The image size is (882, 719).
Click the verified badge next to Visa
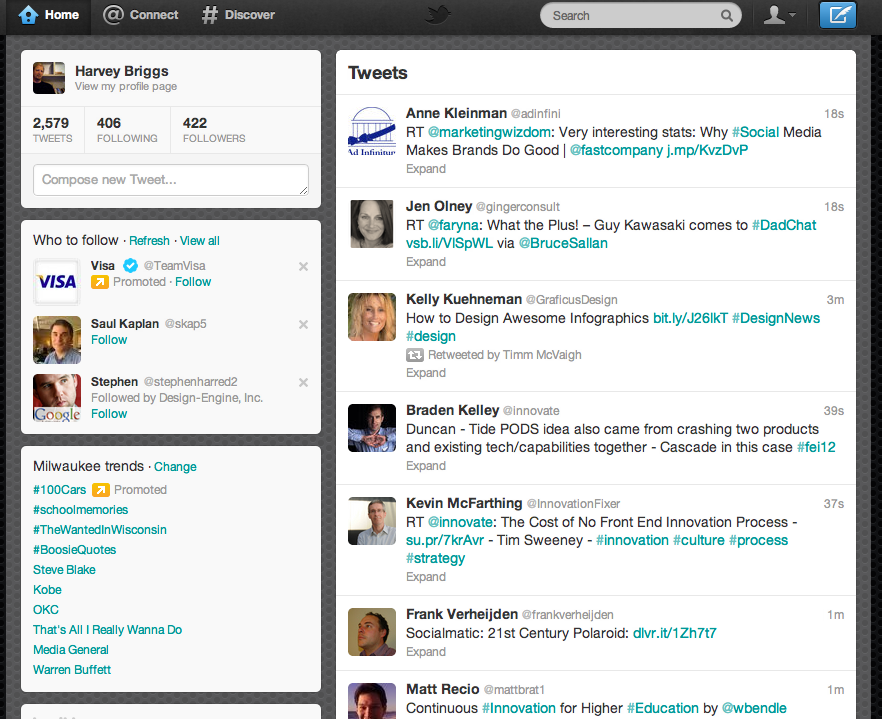click(130, 266)
